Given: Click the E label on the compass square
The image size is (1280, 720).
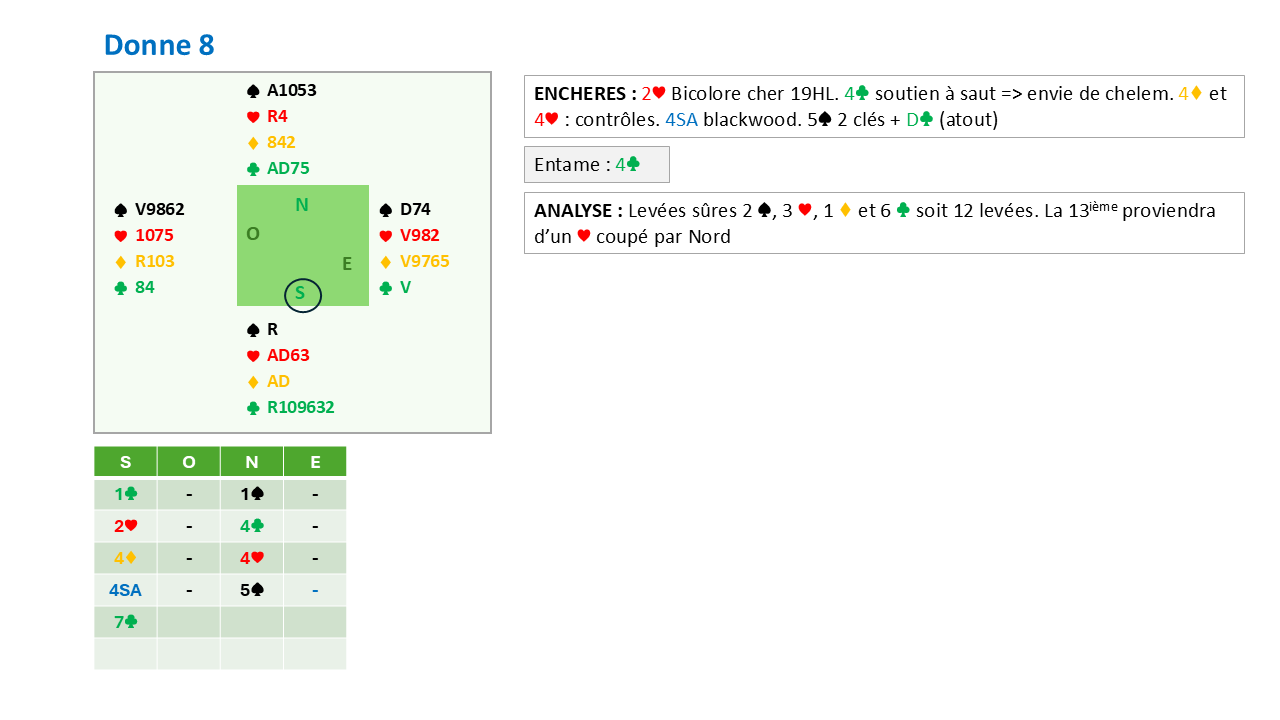Looking at the screenshot, I should 347,264.
